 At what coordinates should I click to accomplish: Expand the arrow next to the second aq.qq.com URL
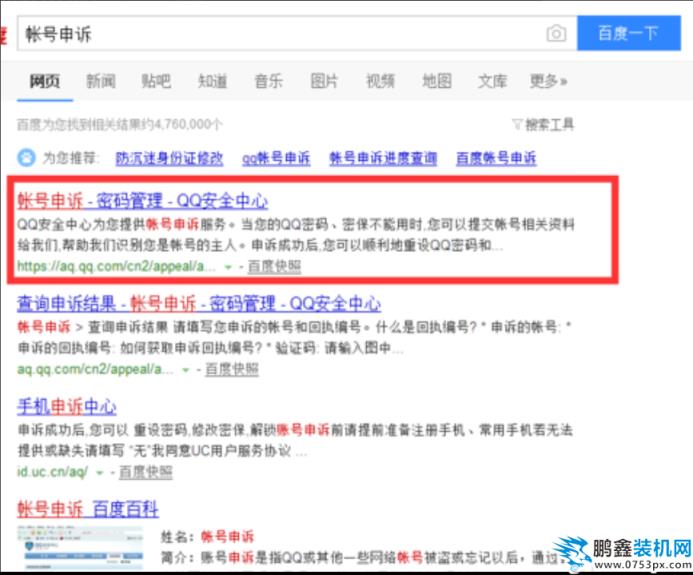186,370
